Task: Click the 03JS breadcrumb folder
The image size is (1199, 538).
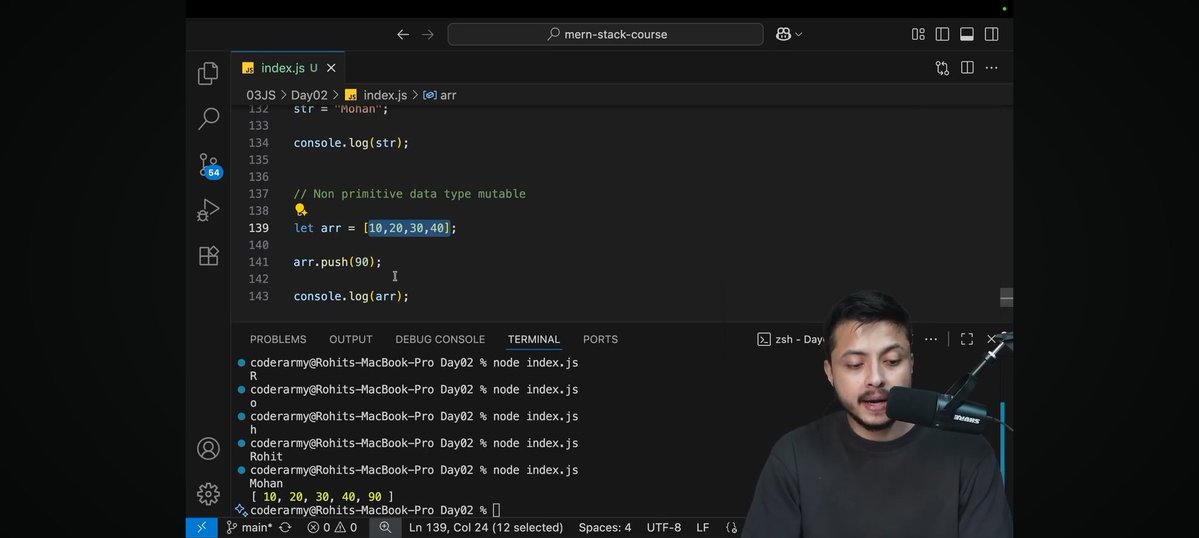Action: coord(261,96)
